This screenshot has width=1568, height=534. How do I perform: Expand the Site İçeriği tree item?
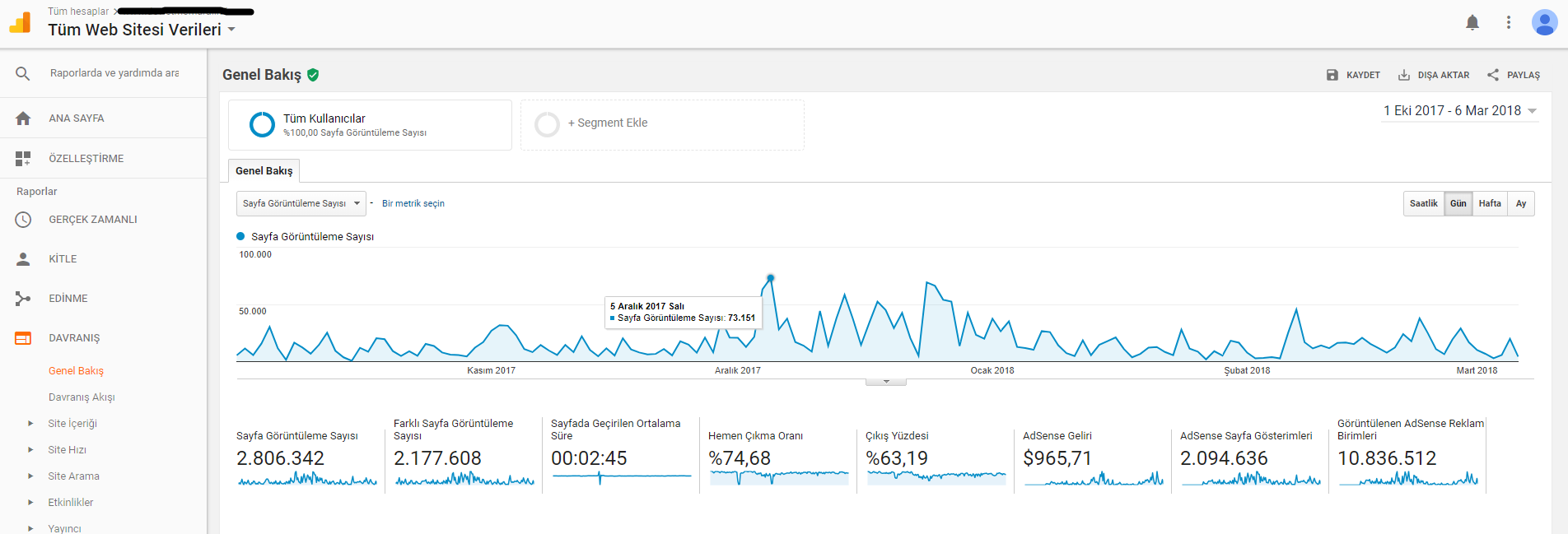tap(30, 424)
